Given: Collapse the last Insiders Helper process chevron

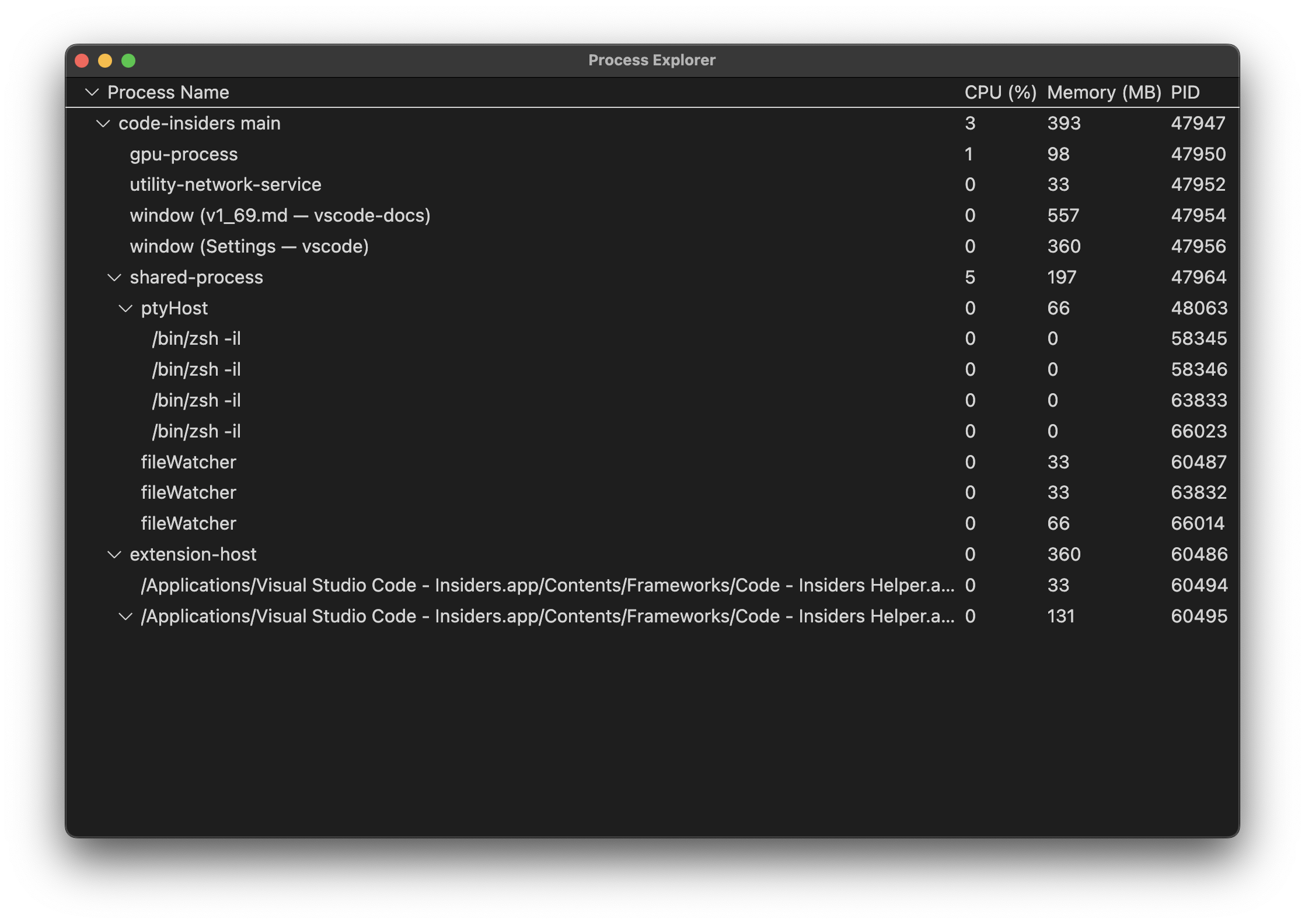Looking at the screenshot, I should click(125, 617).
